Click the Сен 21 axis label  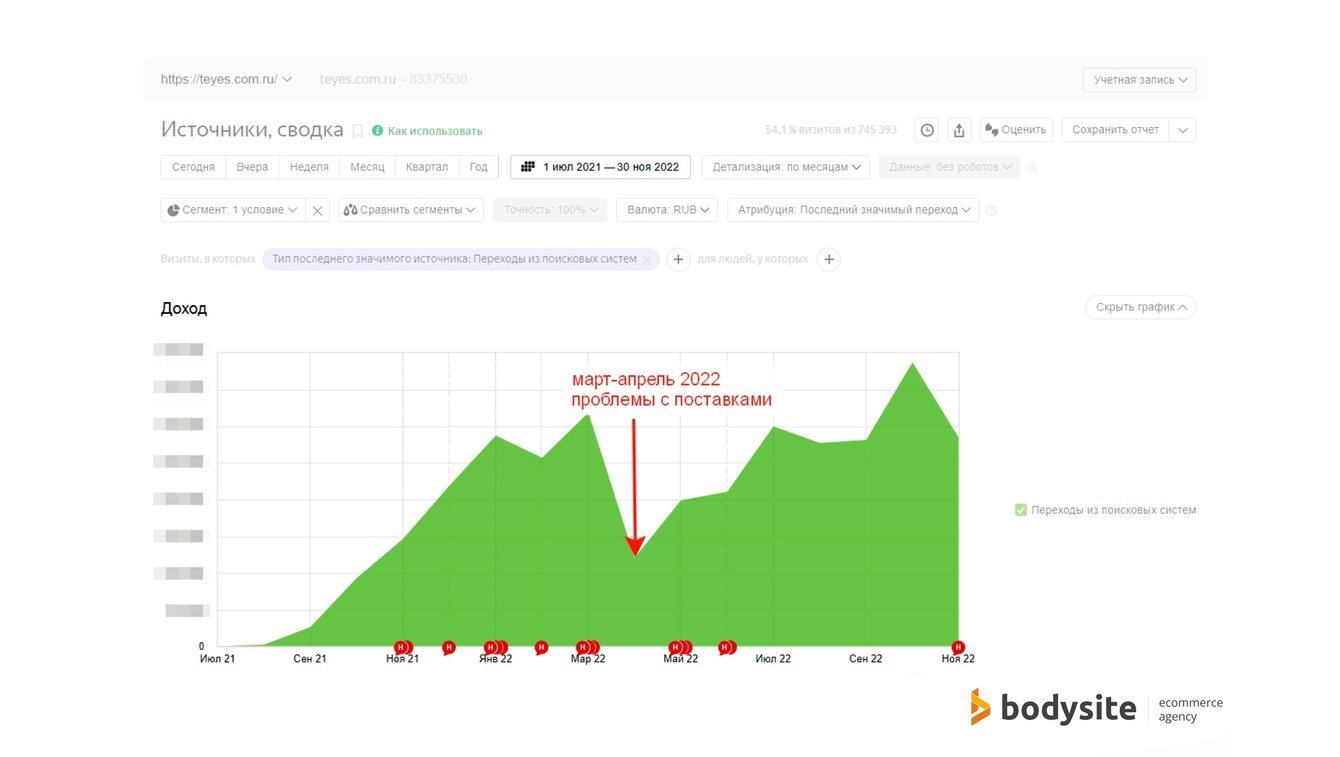point(310,659)
